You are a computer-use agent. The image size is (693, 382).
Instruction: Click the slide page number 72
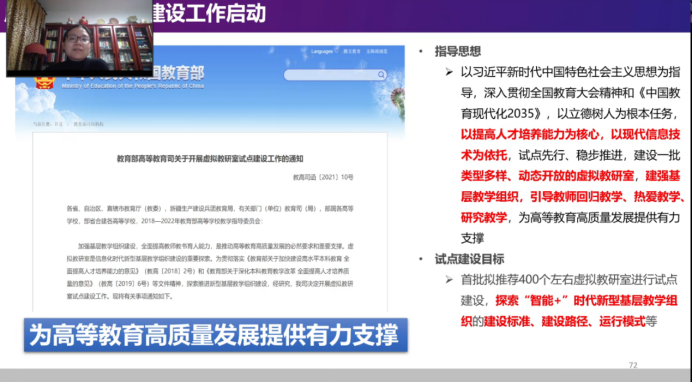pos(633,365)
